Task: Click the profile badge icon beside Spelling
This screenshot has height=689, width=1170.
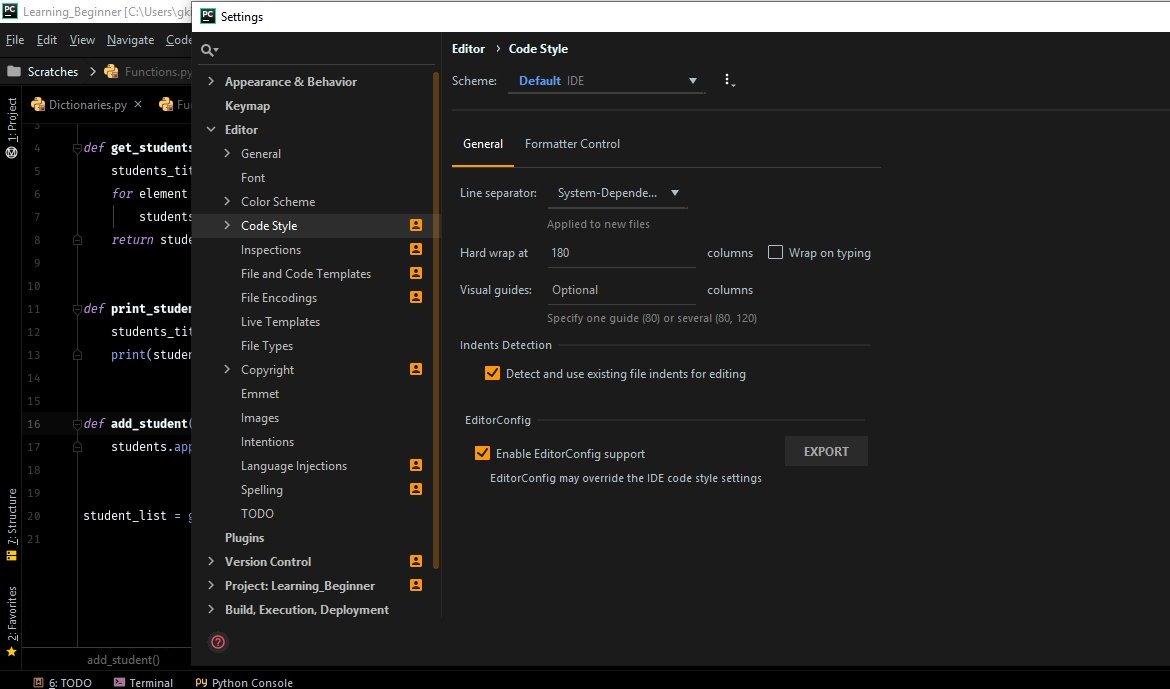Action: tap(416, 490)
